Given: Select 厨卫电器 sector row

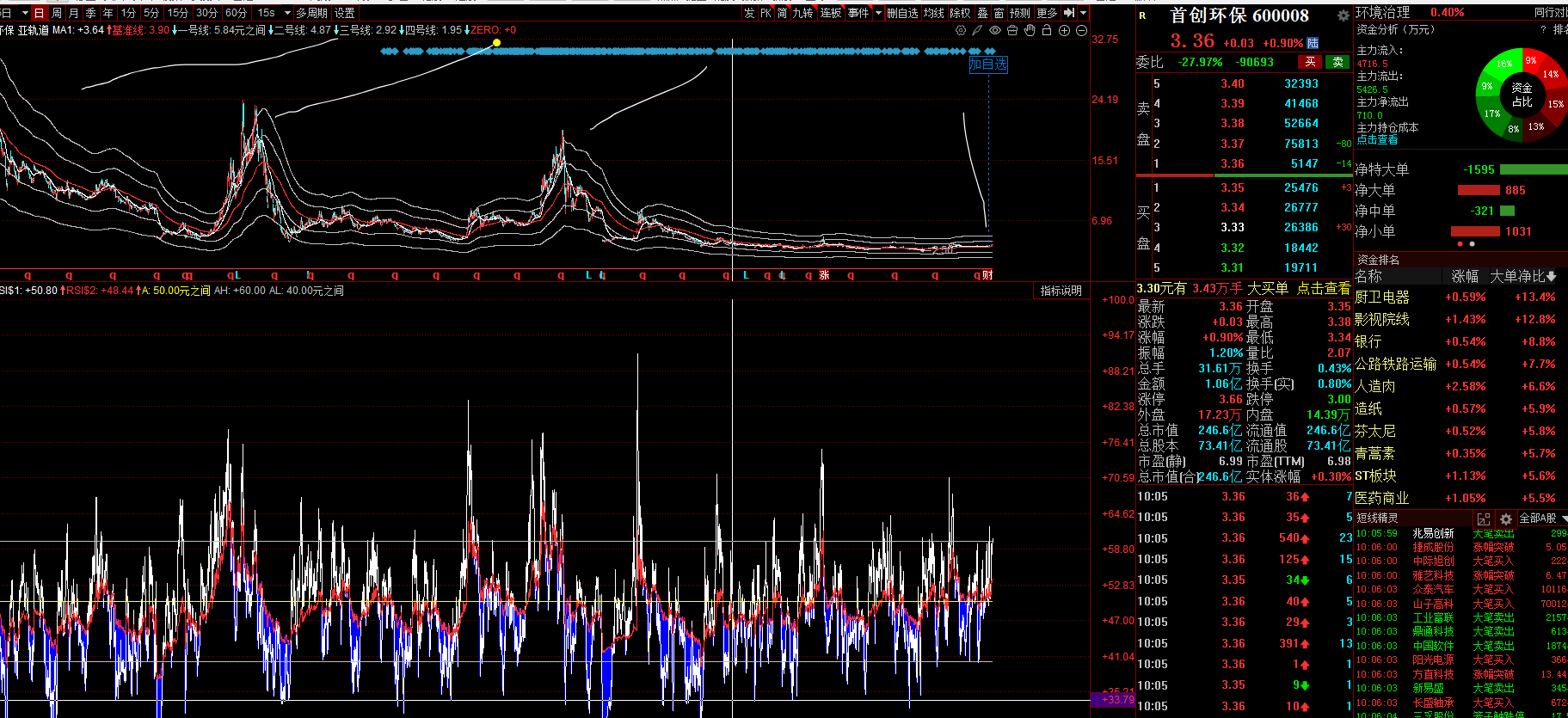Looking at the screenshot, I should [x=1460, y=297].
